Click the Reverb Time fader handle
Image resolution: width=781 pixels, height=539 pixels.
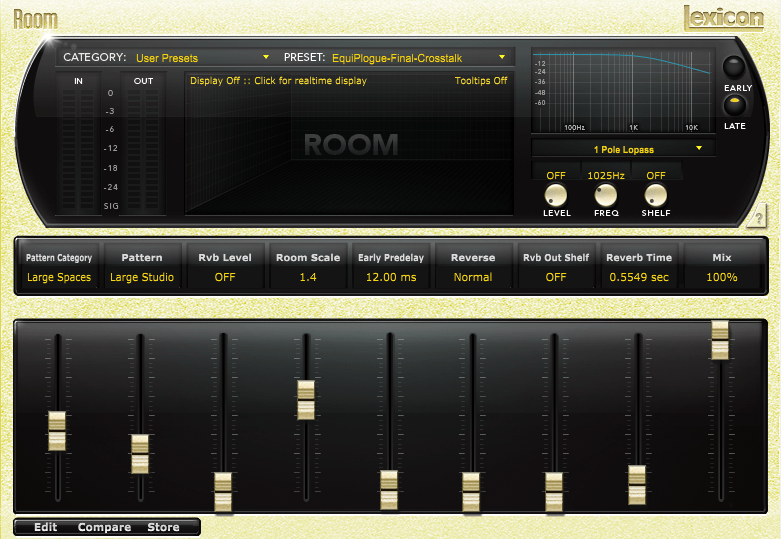coord(637,485)
